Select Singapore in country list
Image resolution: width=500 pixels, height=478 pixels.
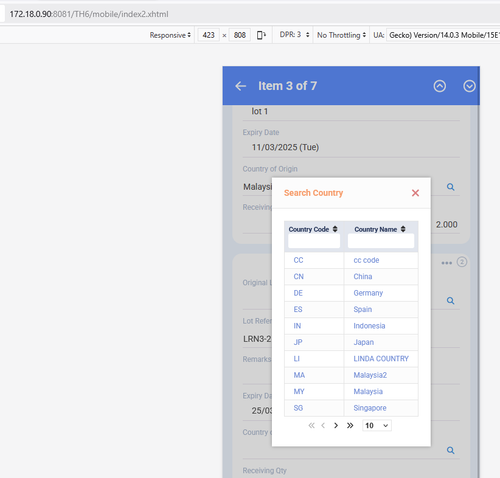(x=370, y=408)
